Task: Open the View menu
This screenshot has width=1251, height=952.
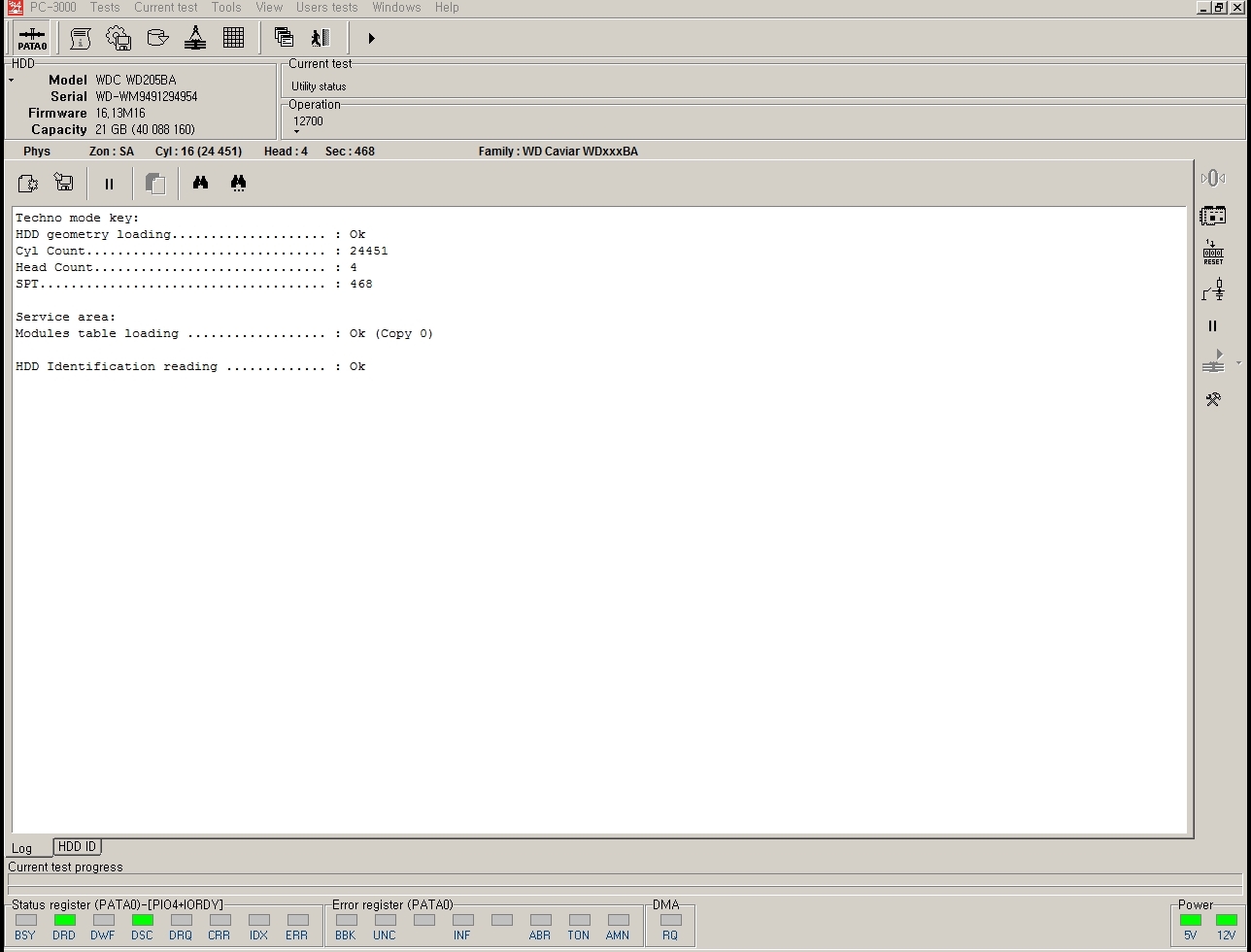Action: point(269,7)
